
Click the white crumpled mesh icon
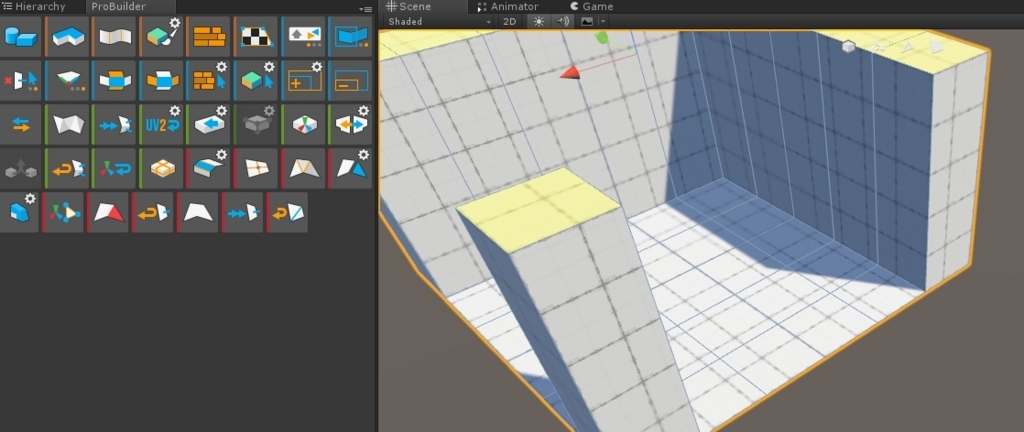(x=68, y=125)
